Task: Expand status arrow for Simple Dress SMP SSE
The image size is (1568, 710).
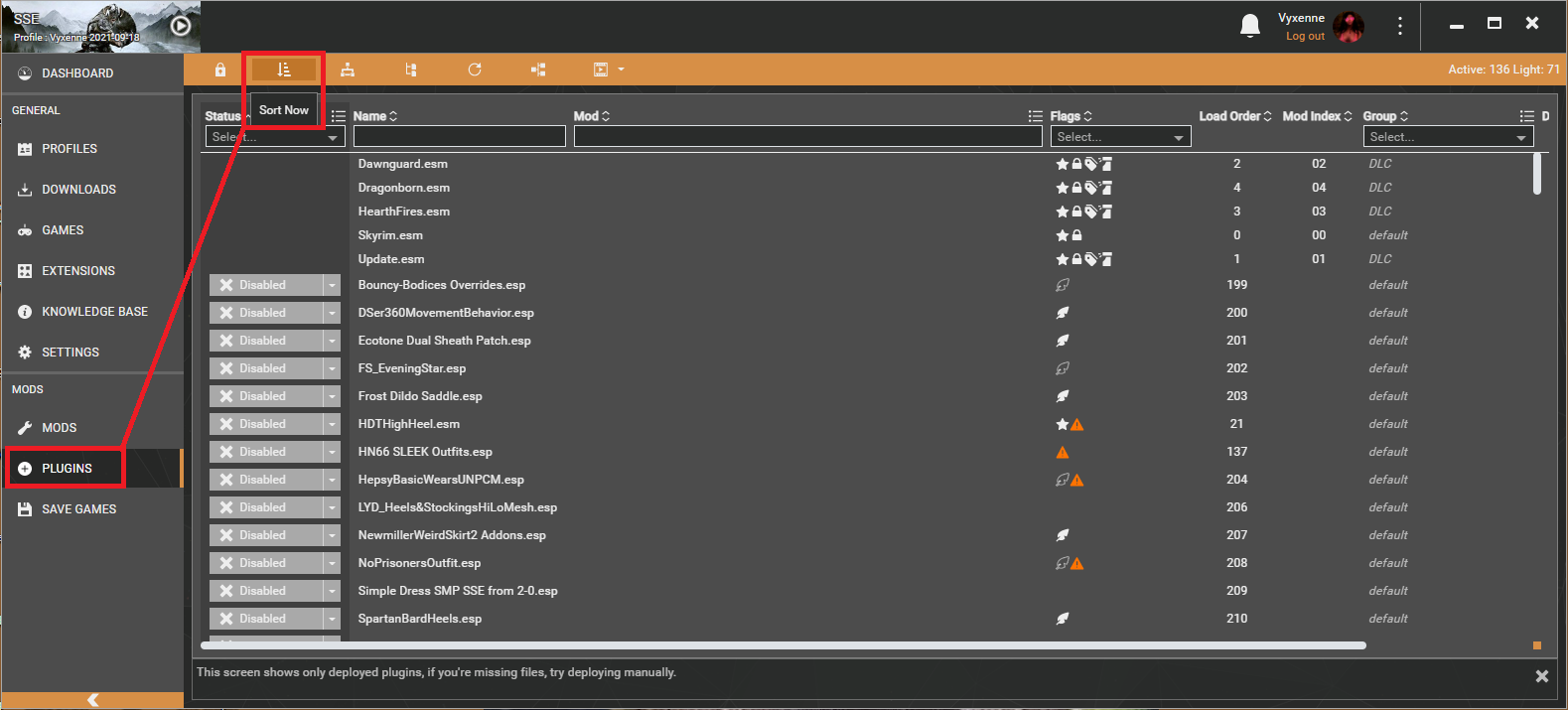Action: [x=333, y=591]
